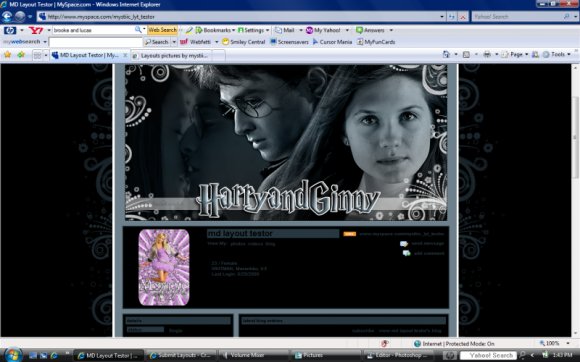Click the Quick Tabs grid icon
Screen dimensions: 580x362
coord(37,55)
